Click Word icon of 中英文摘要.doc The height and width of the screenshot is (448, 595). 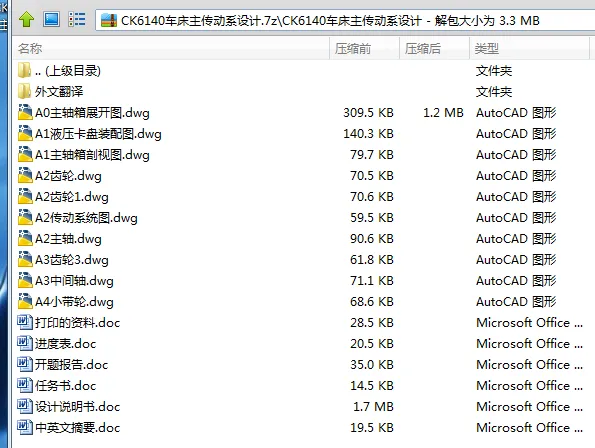(x=25, y=427)
